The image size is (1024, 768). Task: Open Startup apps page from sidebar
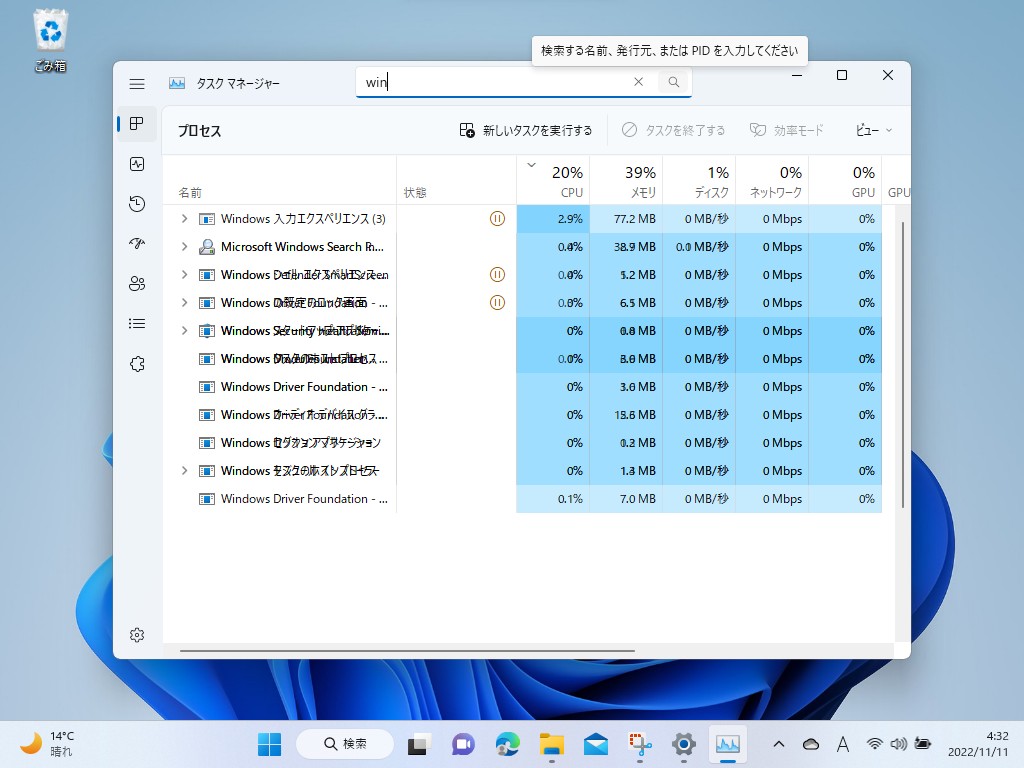[136, 244]
